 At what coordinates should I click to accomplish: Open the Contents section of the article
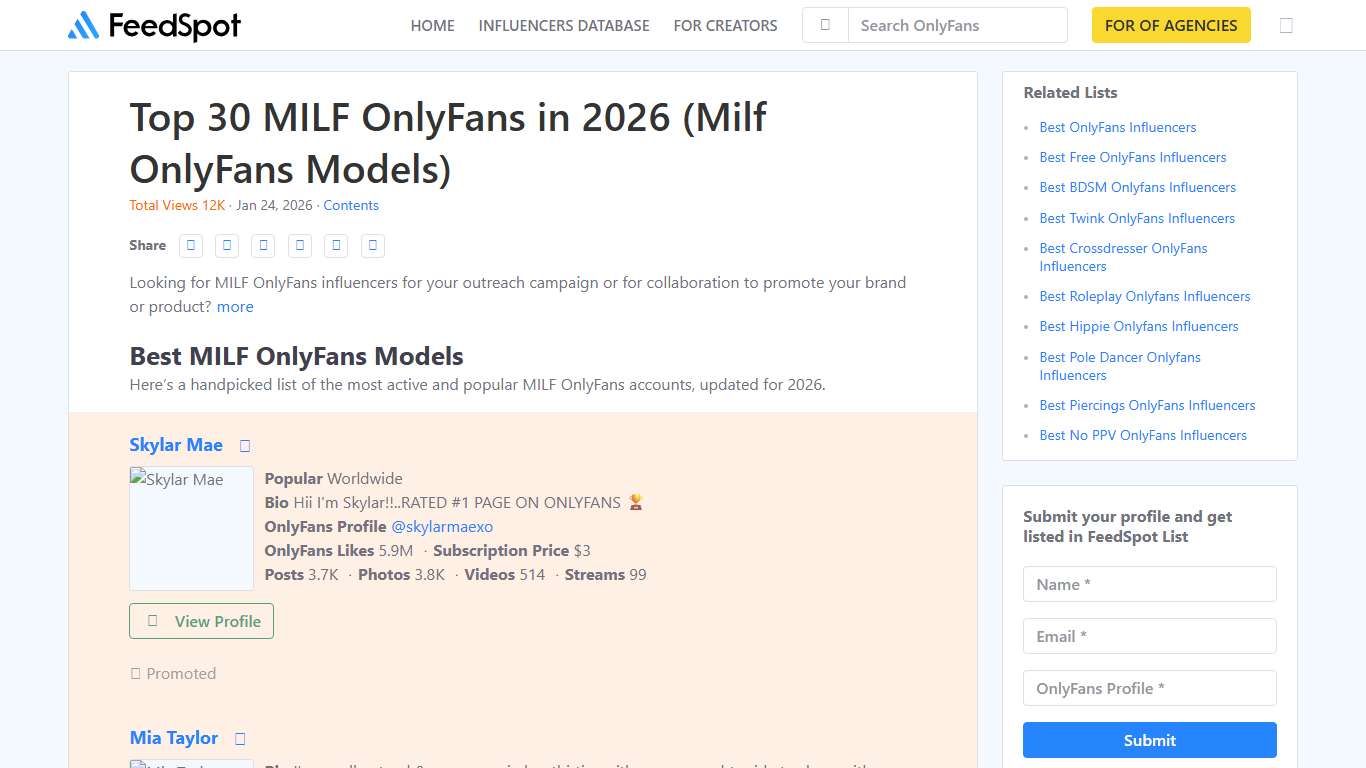(x=351, y=205)
